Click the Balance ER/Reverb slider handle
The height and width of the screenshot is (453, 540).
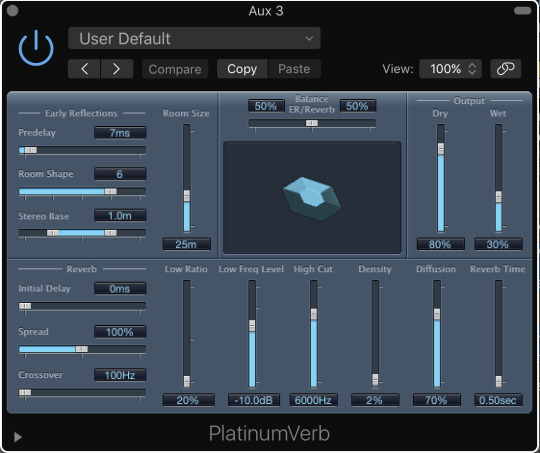[312, 123]
